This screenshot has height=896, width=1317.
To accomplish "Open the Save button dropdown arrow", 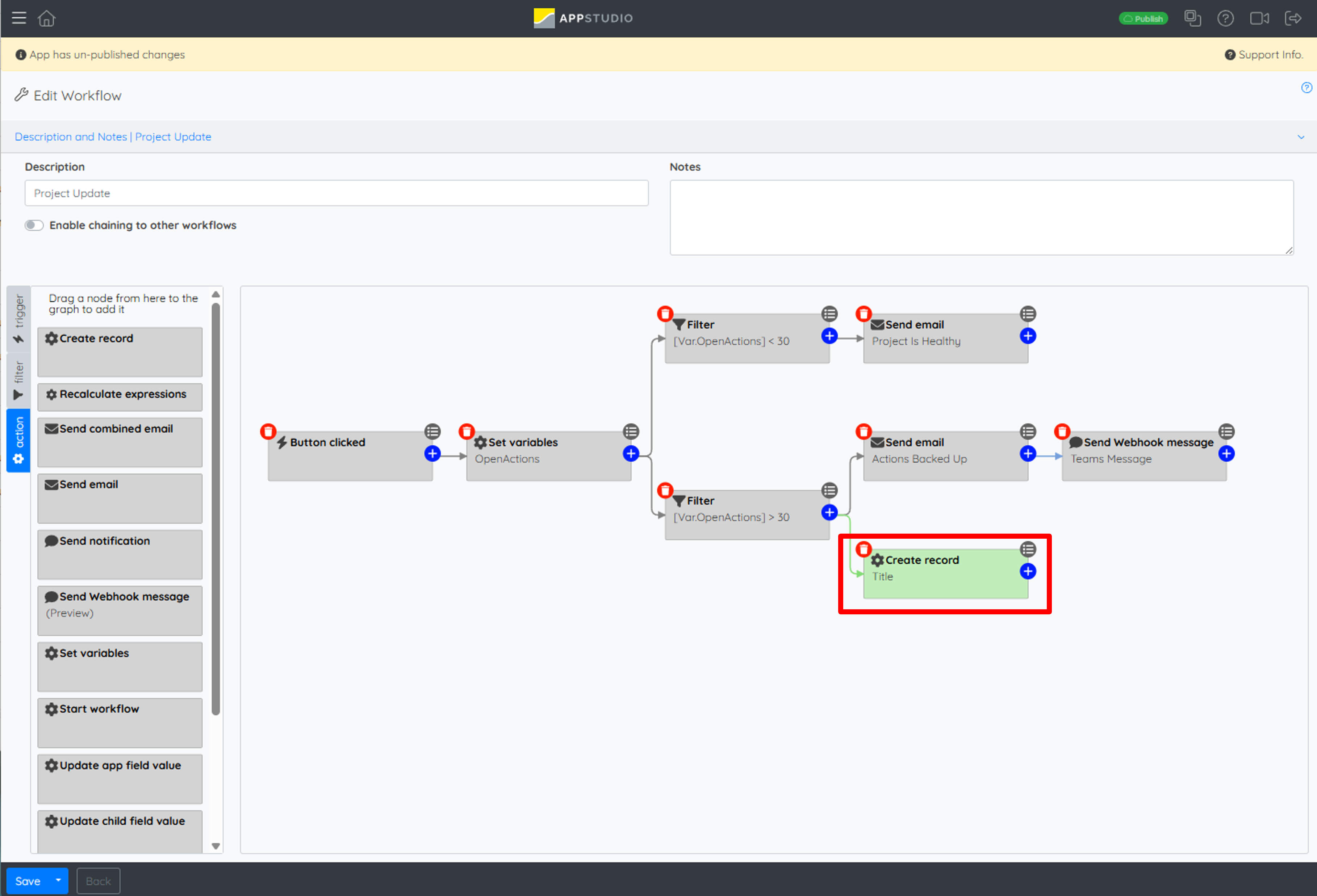I will [58, 881].
